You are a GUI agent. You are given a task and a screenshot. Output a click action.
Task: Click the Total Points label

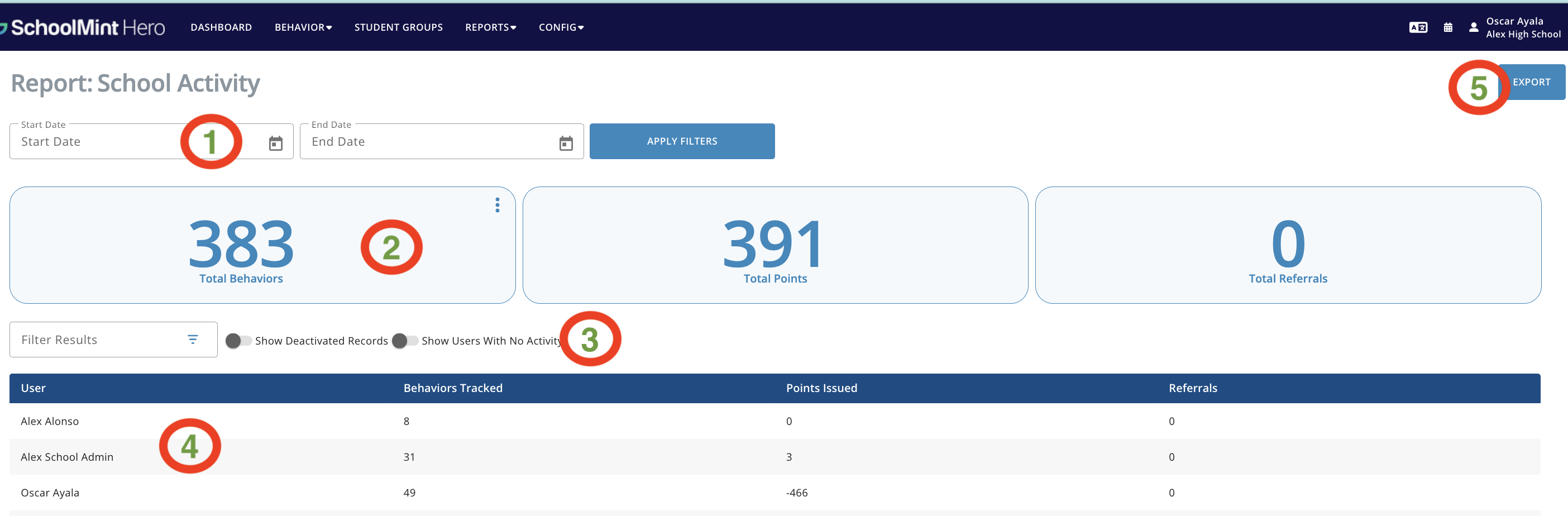pyautogui.click(x=775, y=279)
